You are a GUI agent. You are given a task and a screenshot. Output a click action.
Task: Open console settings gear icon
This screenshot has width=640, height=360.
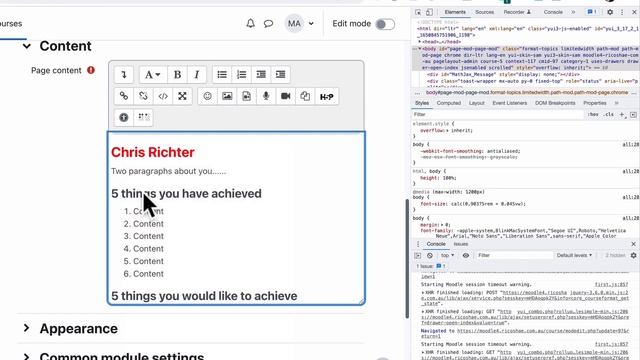633,256
